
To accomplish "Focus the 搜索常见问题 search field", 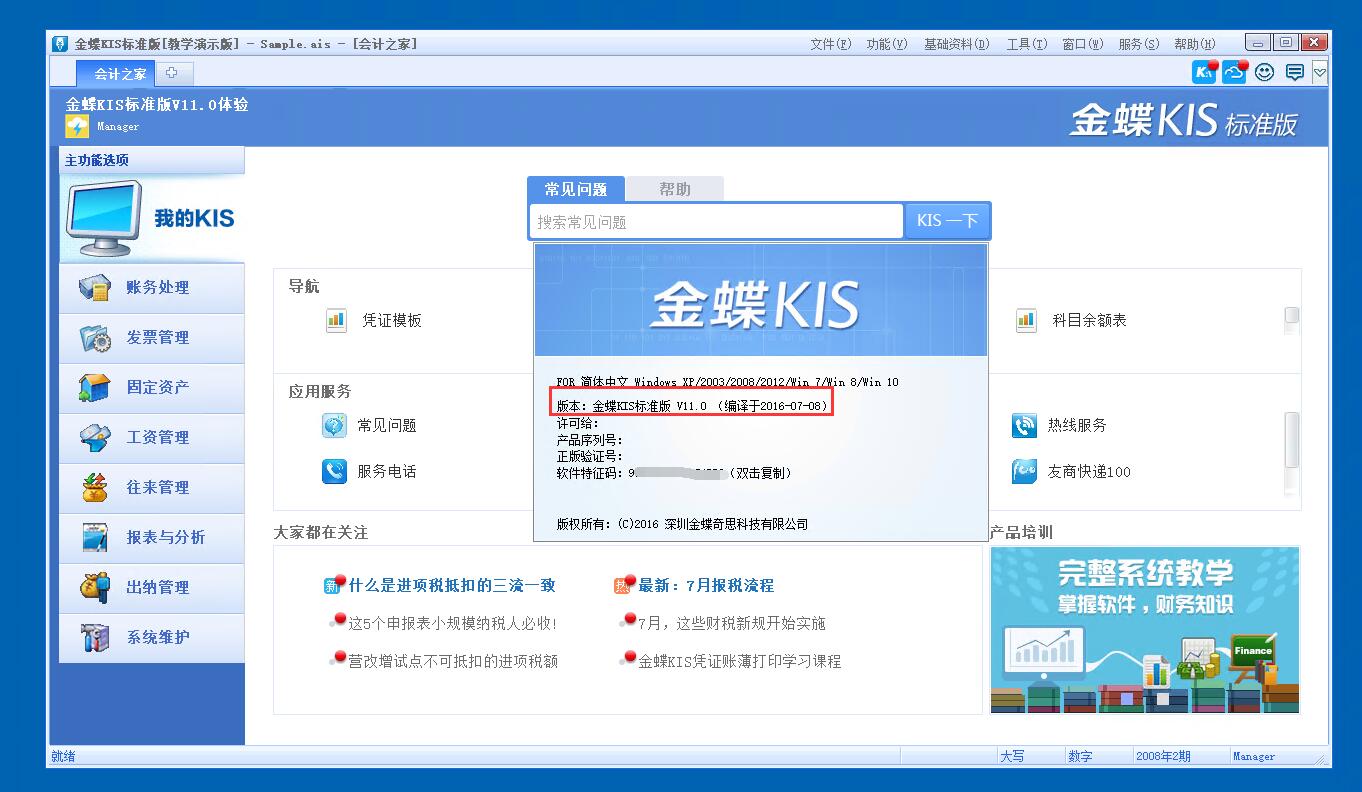I will coord(716,221).
